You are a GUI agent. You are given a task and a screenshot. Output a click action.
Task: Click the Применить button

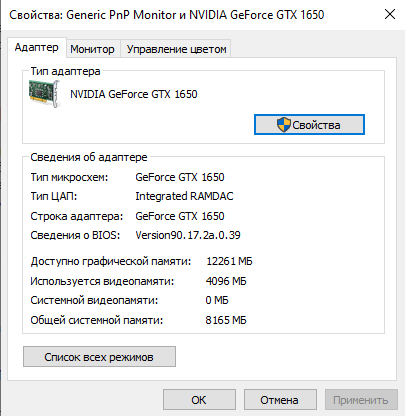click(x=361, y=400)
